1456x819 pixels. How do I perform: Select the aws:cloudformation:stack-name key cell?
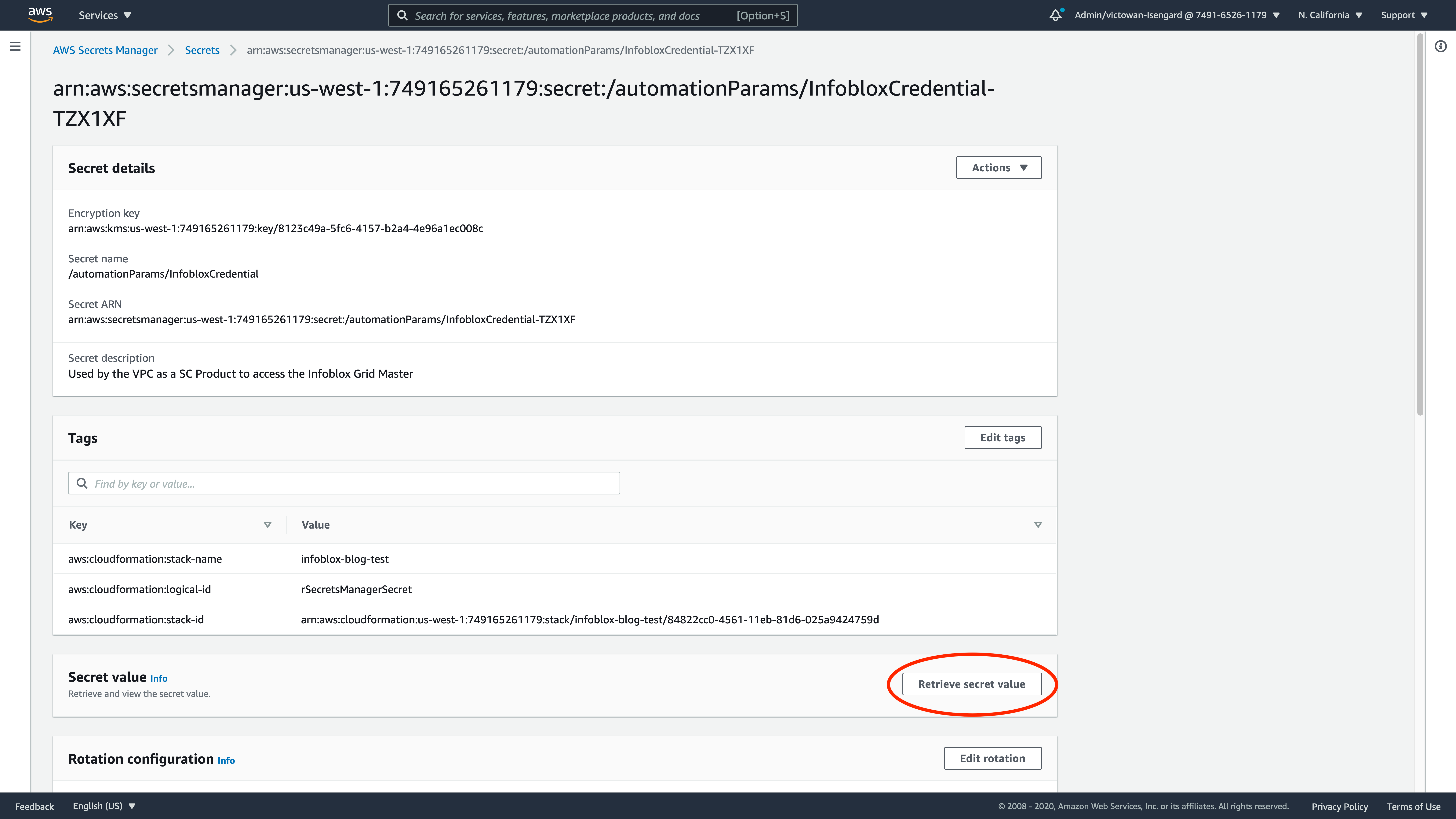(145, 559)
